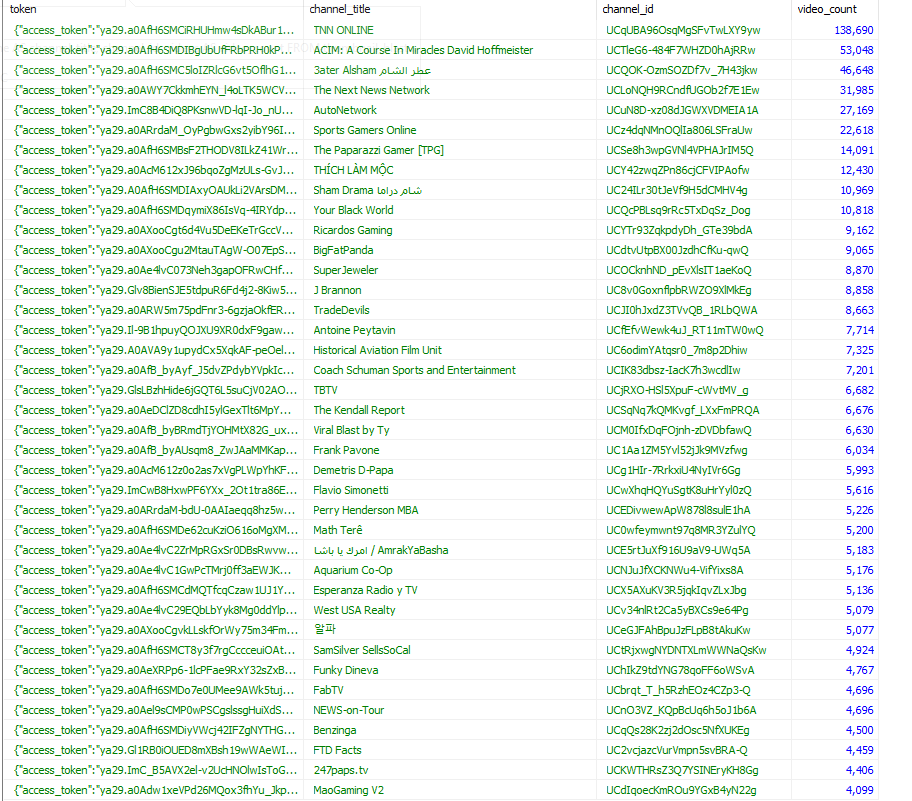912x801 pixels.
Task: Select the West USA Realty cell
Action: (354, 610)
